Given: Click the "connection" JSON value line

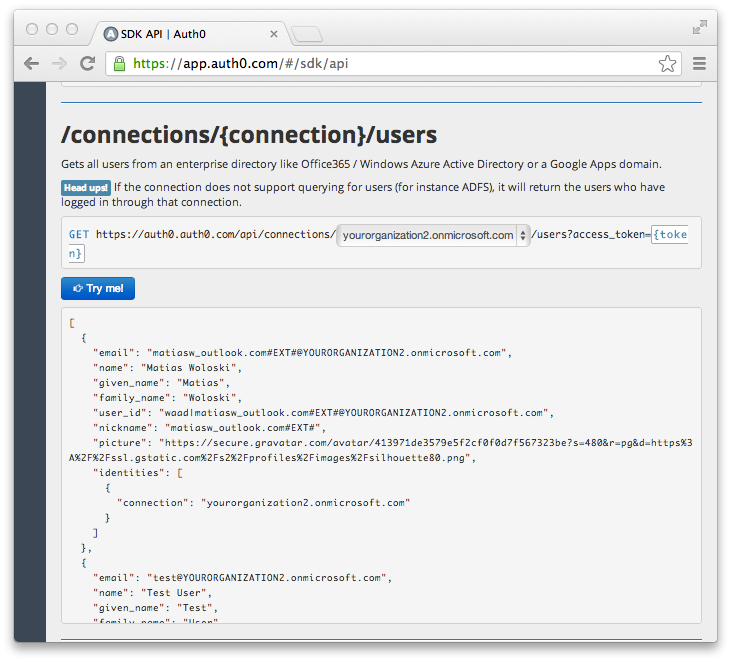Looking at the screenshot, I should tap(263, 503).
